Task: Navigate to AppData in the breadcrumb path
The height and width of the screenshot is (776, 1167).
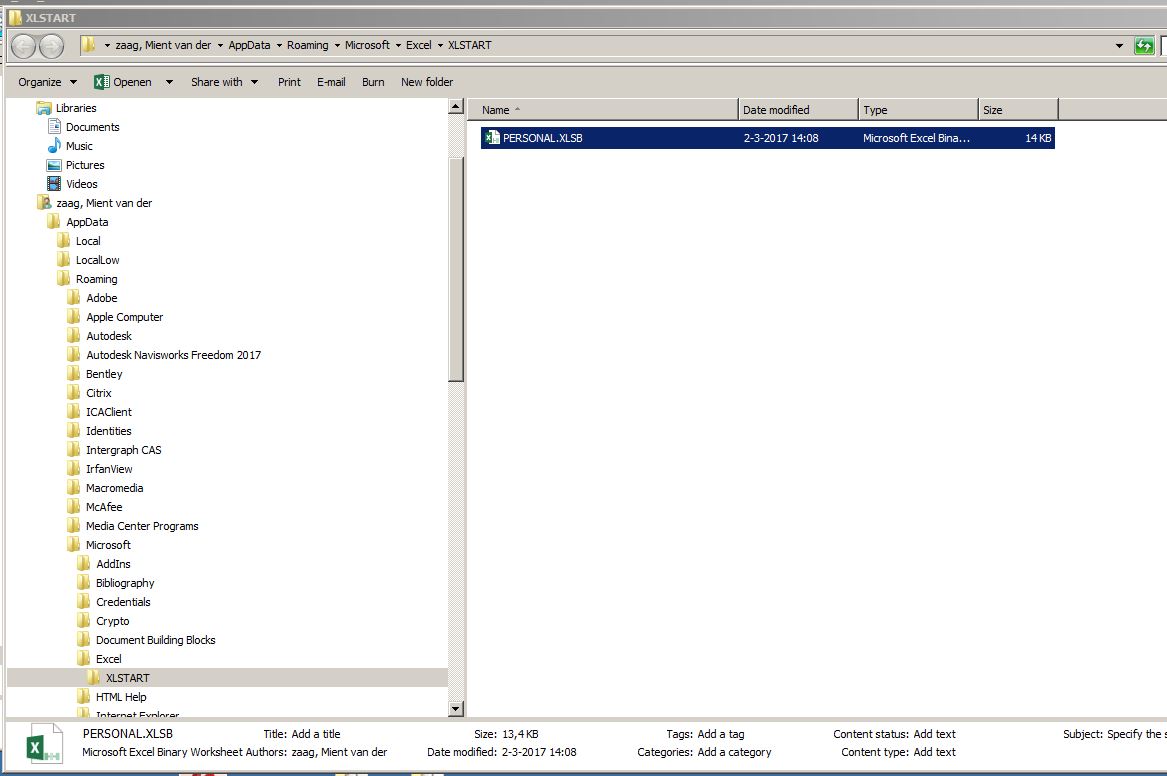Action: [249, 45]
